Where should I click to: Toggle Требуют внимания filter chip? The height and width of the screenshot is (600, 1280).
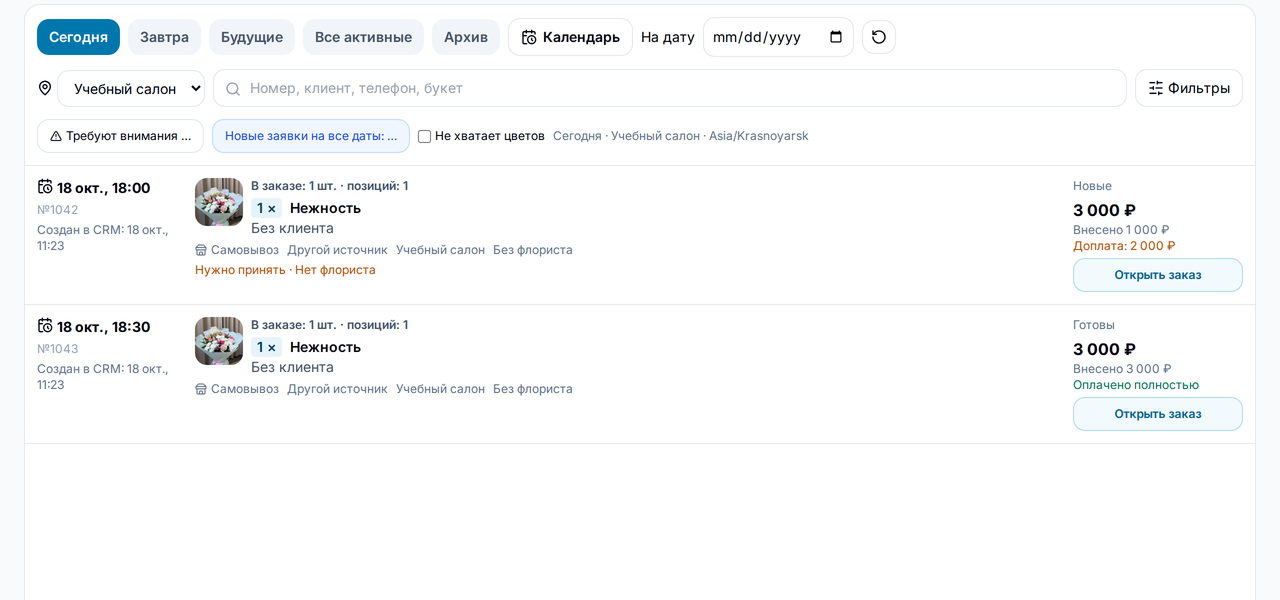(x=120, y=136)
